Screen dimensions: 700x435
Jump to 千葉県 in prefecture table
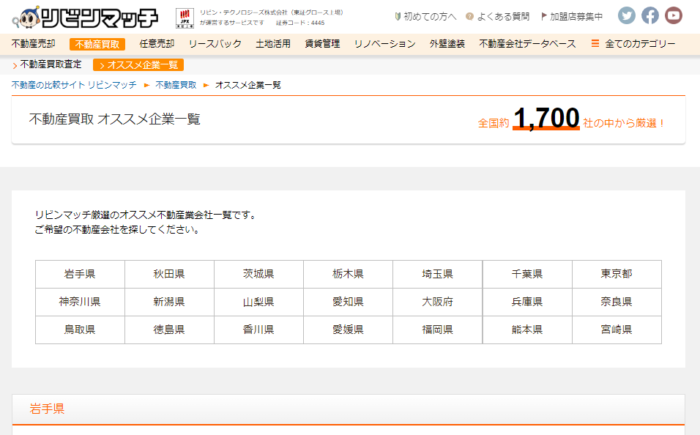527,274
